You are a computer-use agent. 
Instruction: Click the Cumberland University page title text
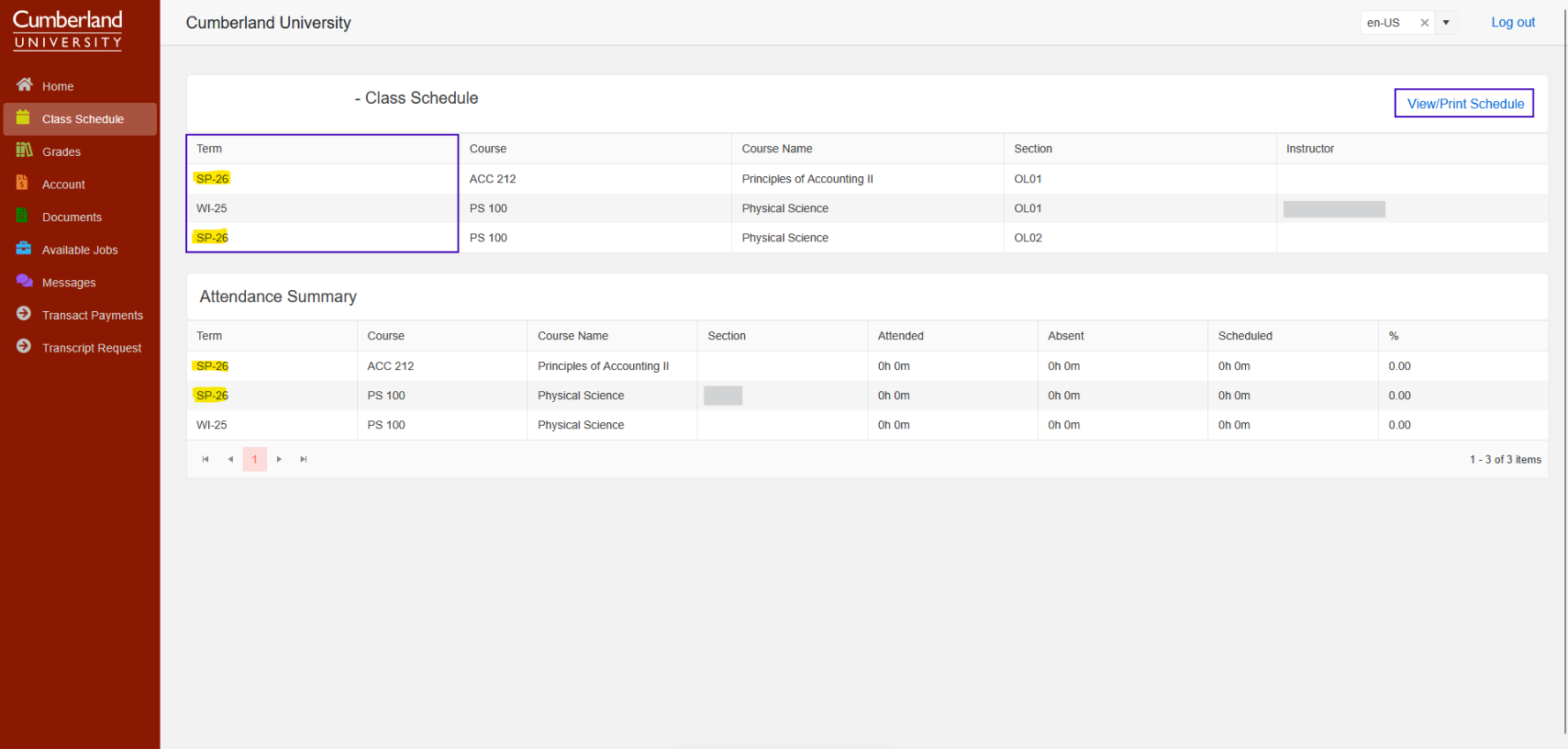tap(268, 23)
